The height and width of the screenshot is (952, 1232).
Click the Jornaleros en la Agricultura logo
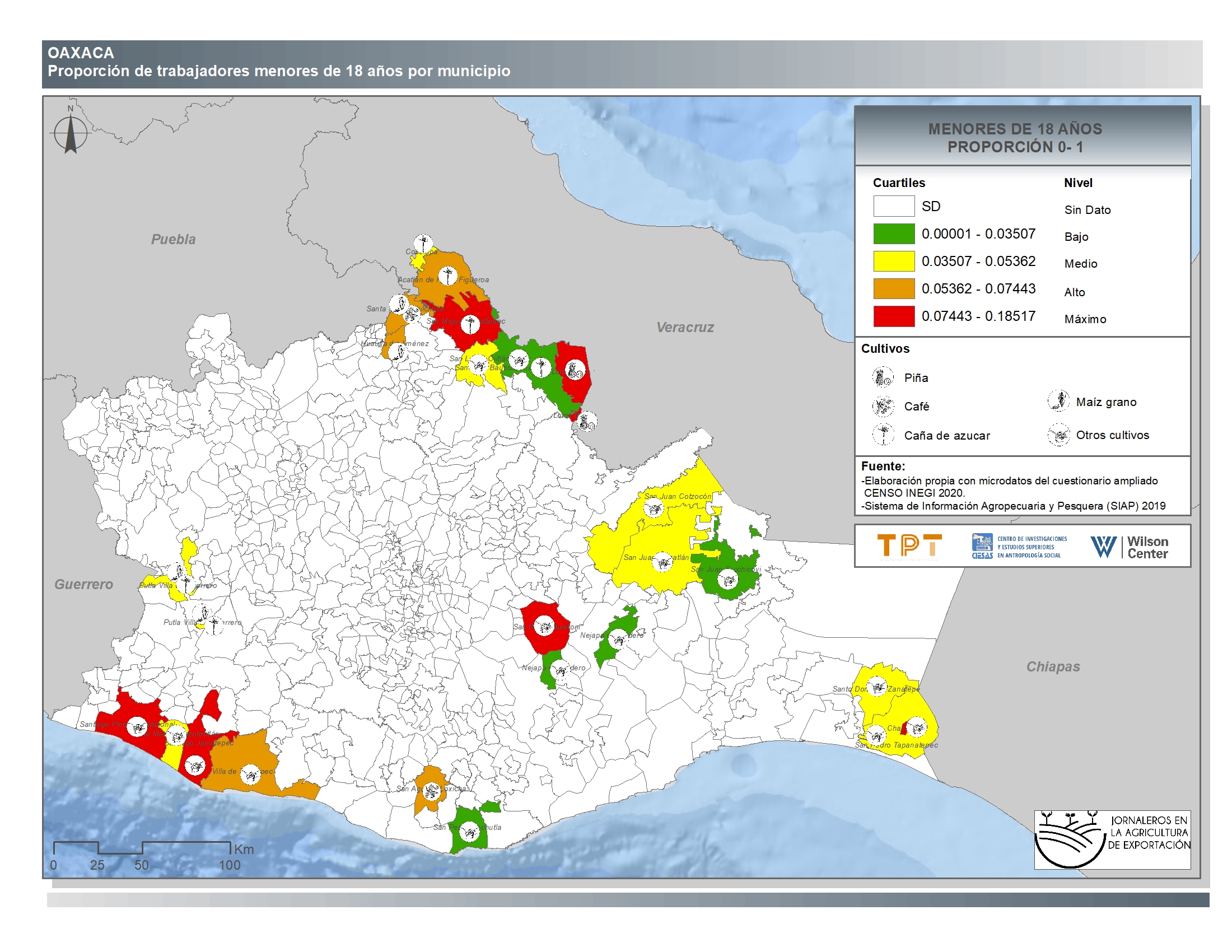(x=1112, y=839)
